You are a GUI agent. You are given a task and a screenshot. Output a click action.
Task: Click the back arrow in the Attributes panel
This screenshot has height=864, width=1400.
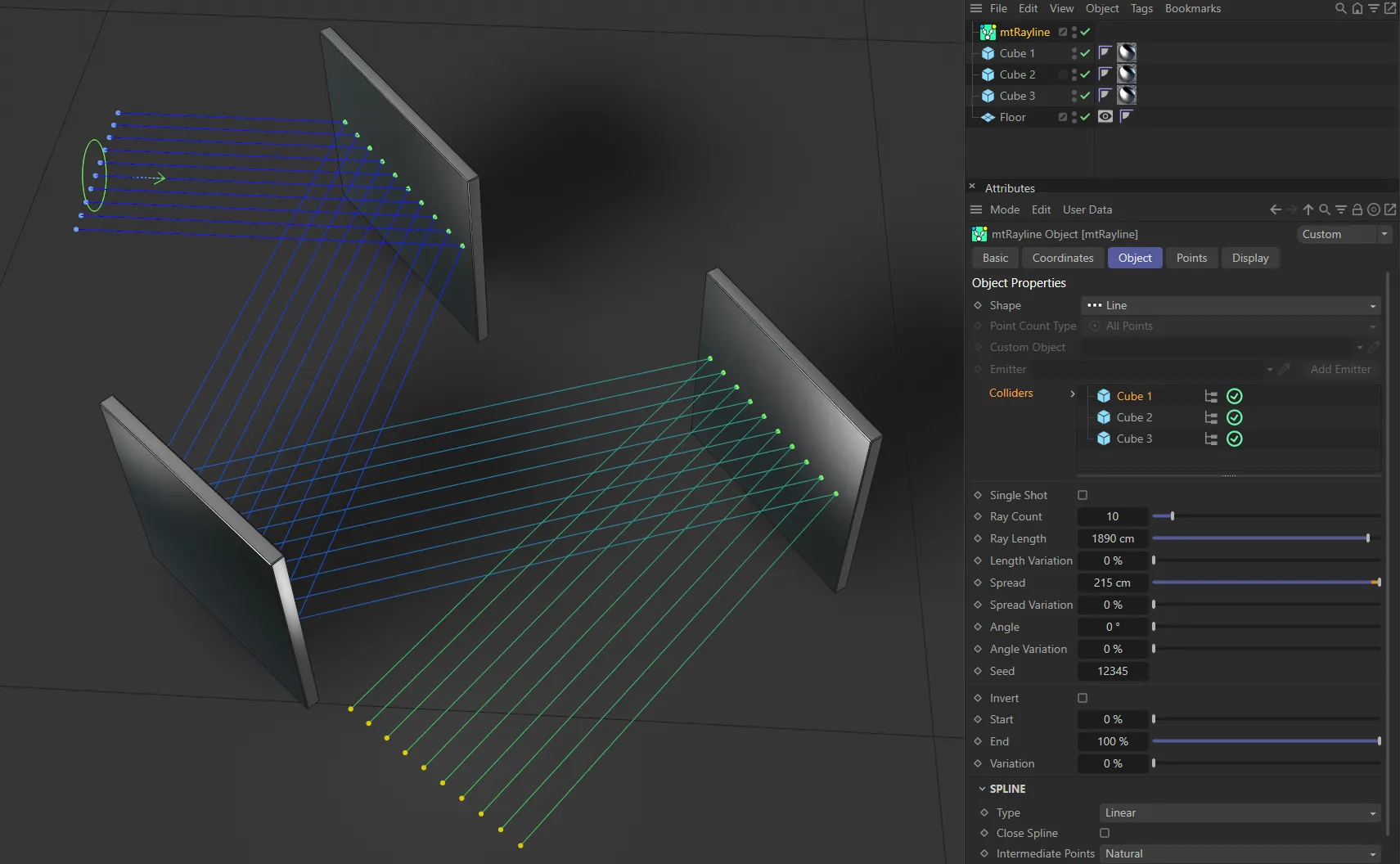click(x=1276, y=209)
